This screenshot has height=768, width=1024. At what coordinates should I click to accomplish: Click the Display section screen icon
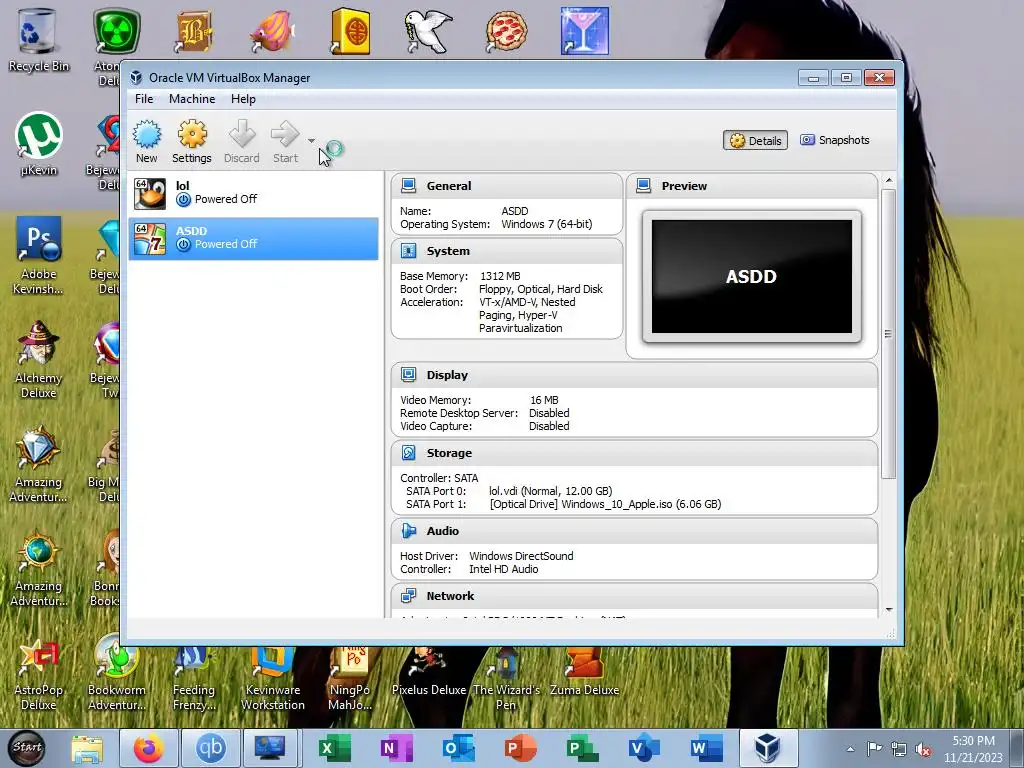coord(409,375)
